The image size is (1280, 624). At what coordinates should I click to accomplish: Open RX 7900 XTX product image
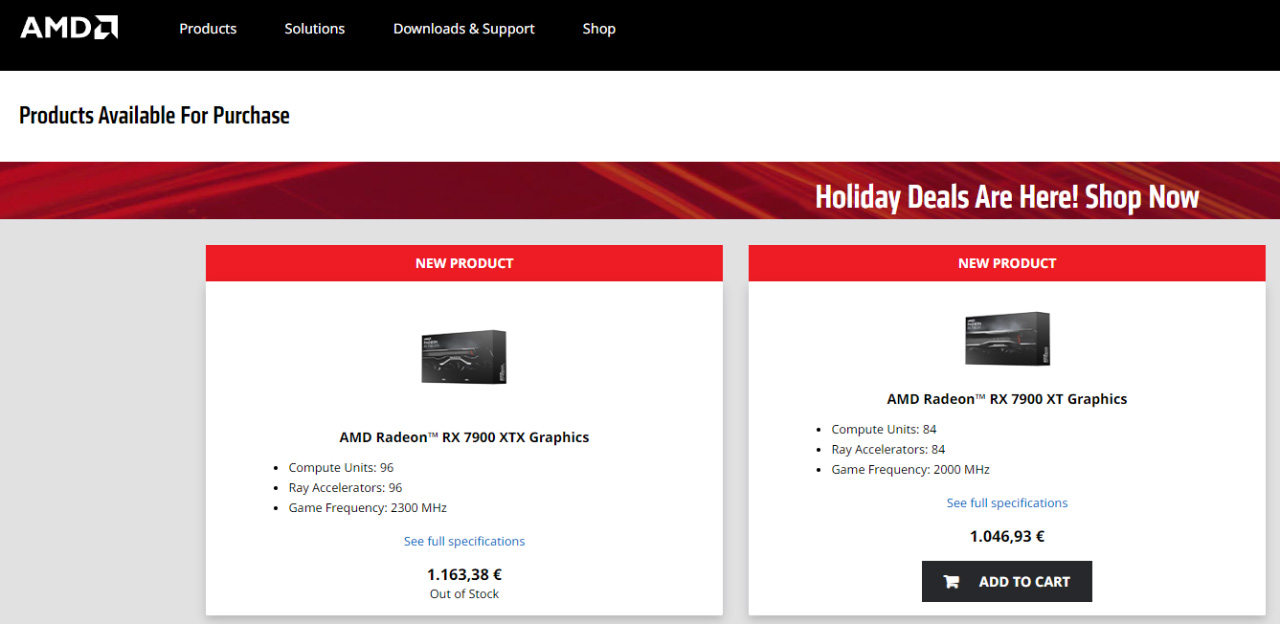464,357
